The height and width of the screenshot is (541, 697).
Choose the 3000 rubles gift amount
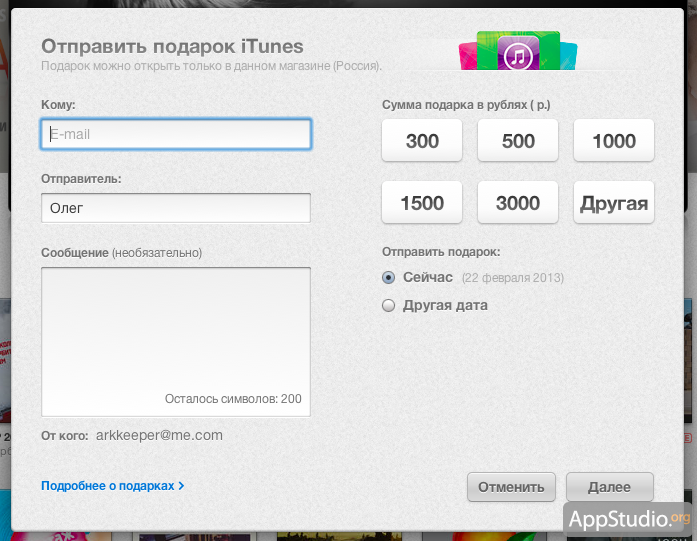[518, 203]
